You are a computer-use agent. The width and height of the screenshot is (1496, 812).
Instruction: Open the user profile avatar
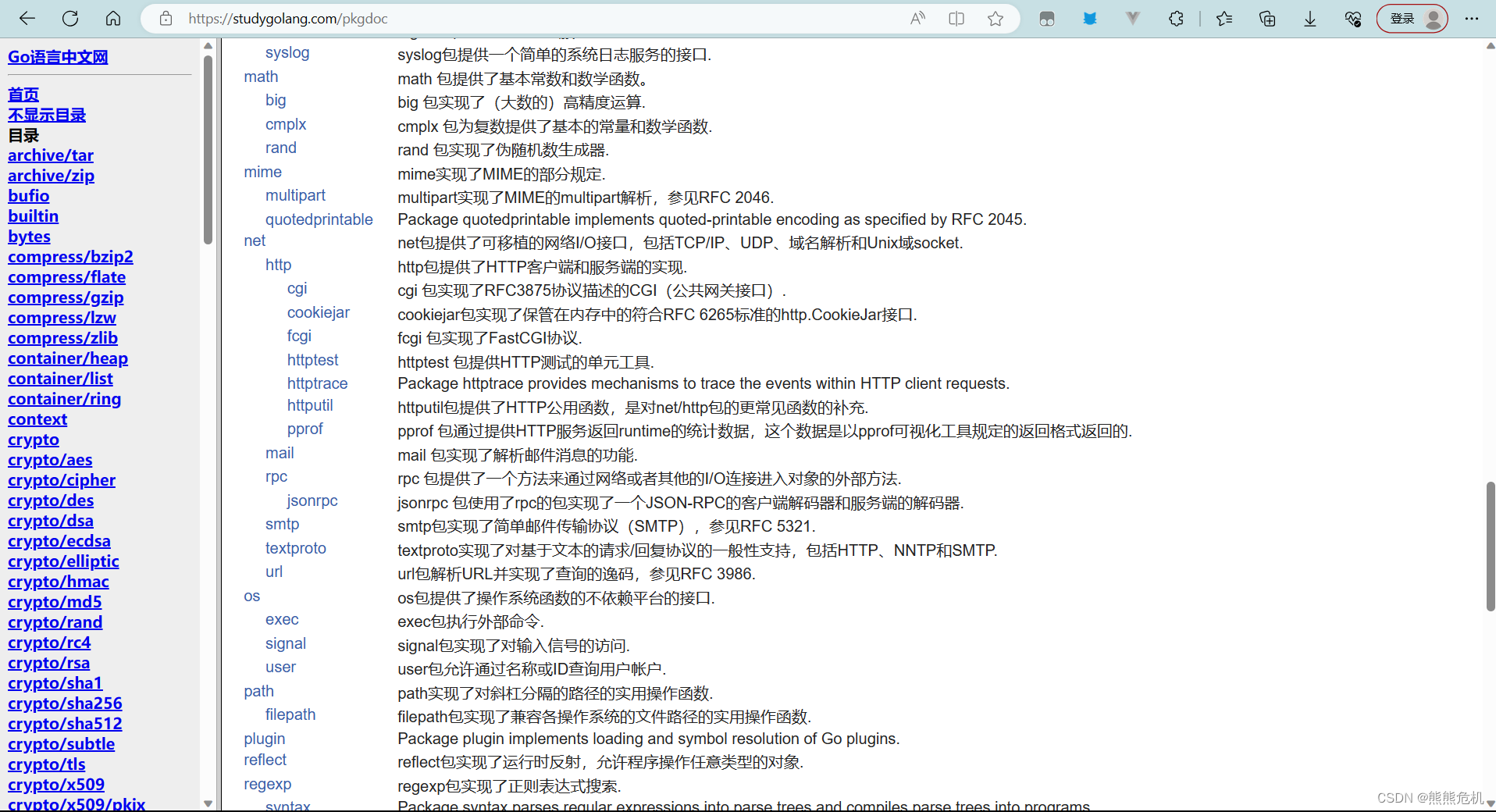point(1434,19)
